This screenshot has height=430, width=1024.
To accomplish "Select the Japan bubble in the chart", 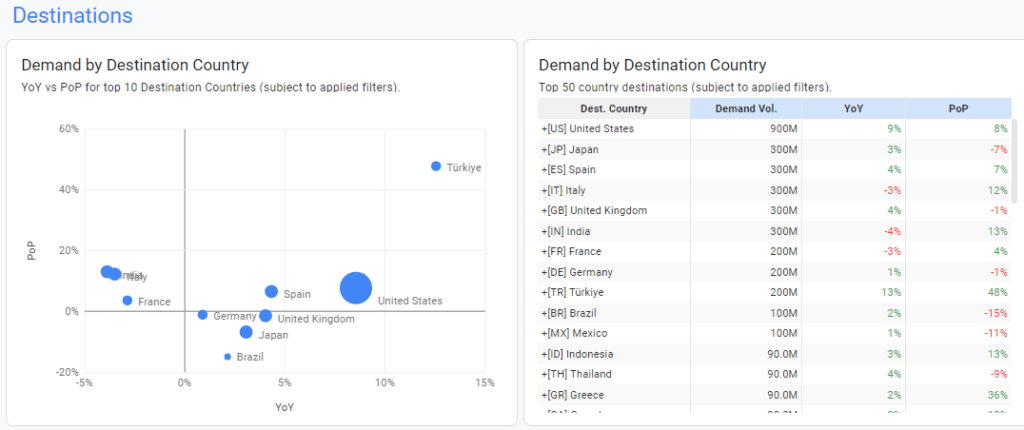I will (x=246, y=332).
